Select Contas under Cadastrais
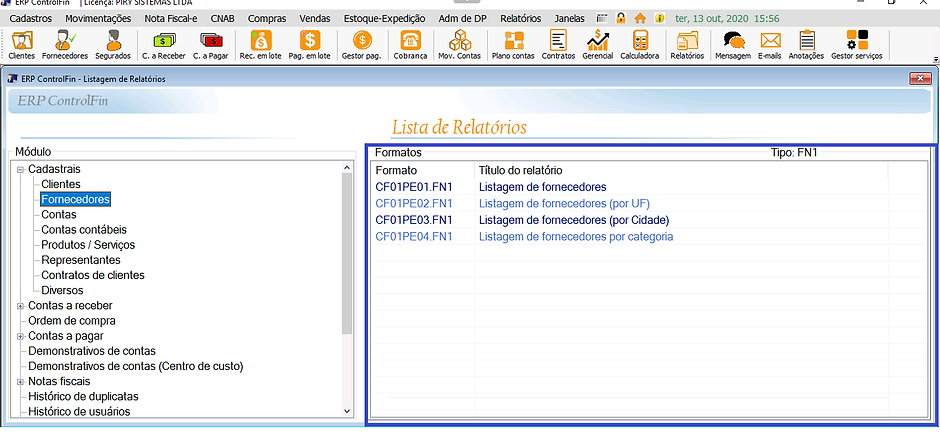 (x=59, y=215)
